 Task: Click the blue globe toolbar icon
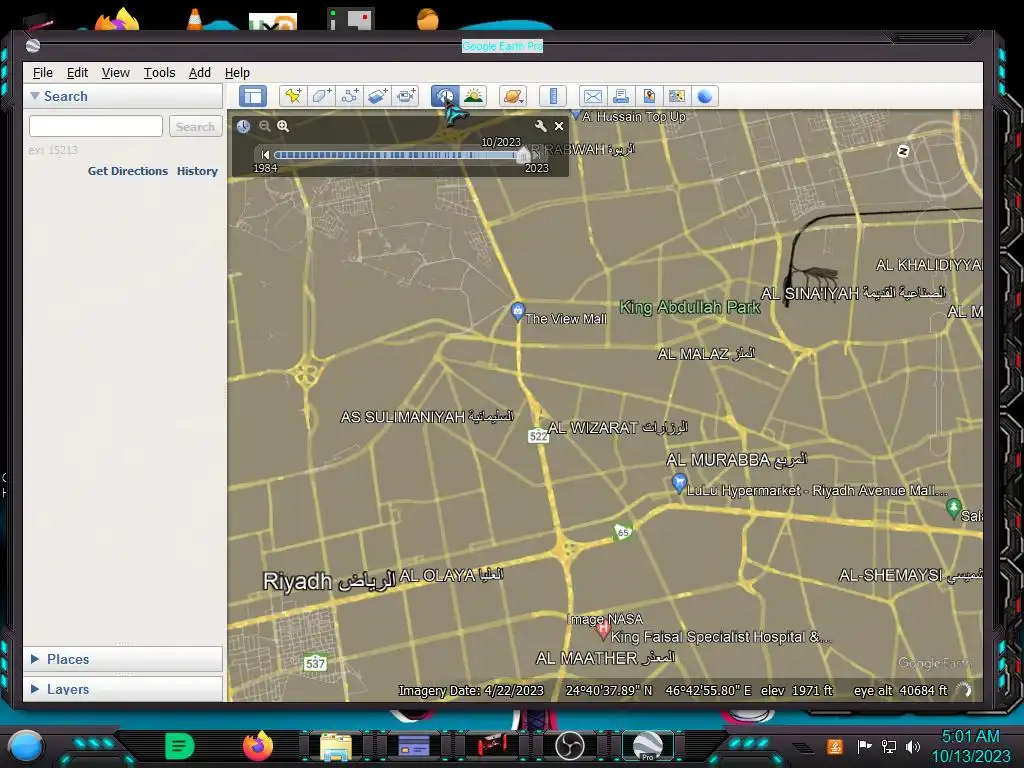click(x=705, y=97)
